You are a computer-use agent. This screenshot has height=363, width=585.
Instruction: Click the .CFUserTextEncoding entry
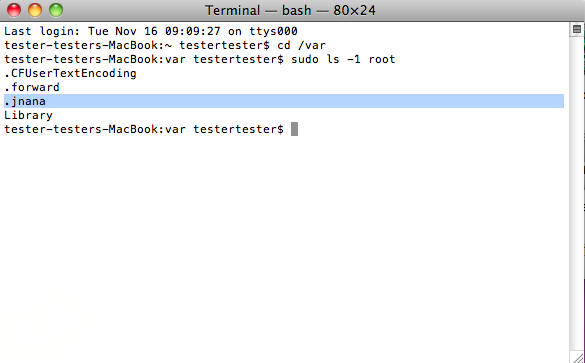pos(70,73)
